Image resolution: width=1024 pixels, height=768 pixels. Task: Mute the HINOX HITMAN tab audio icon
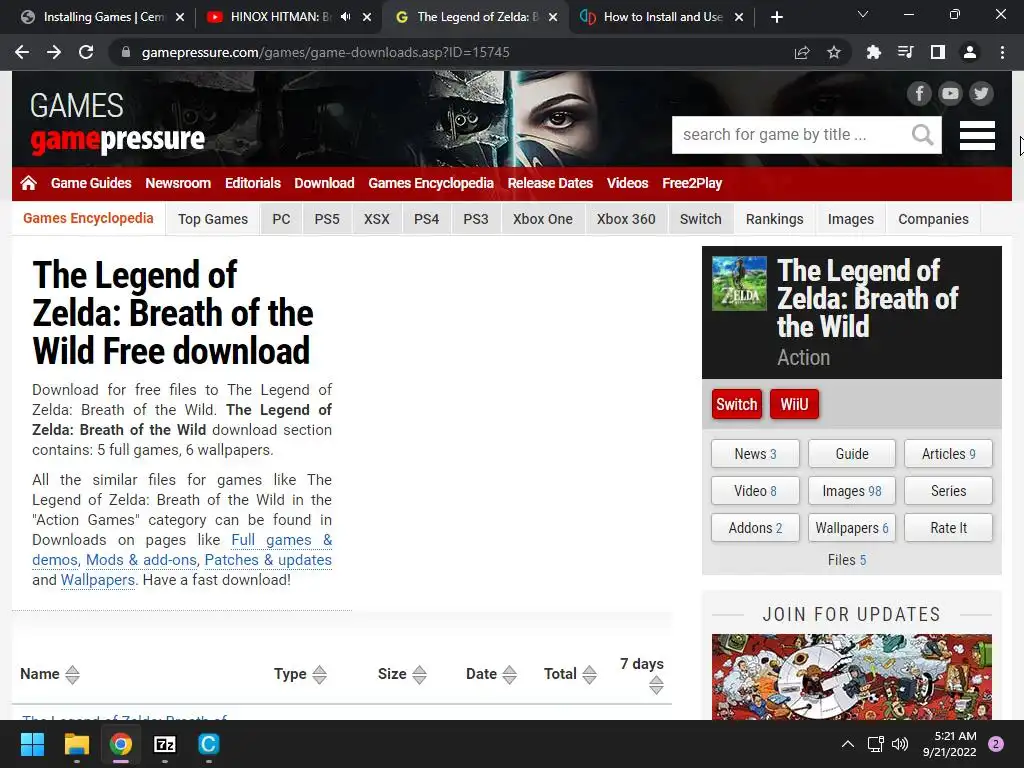(345, 17)
